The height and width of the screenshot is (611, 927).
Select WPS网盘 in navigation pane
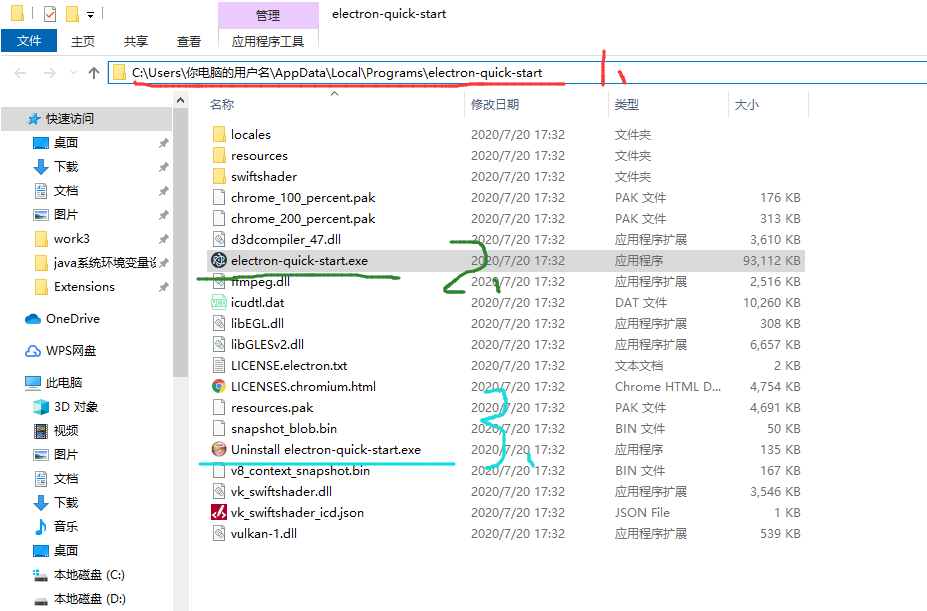tap(71, 351)
